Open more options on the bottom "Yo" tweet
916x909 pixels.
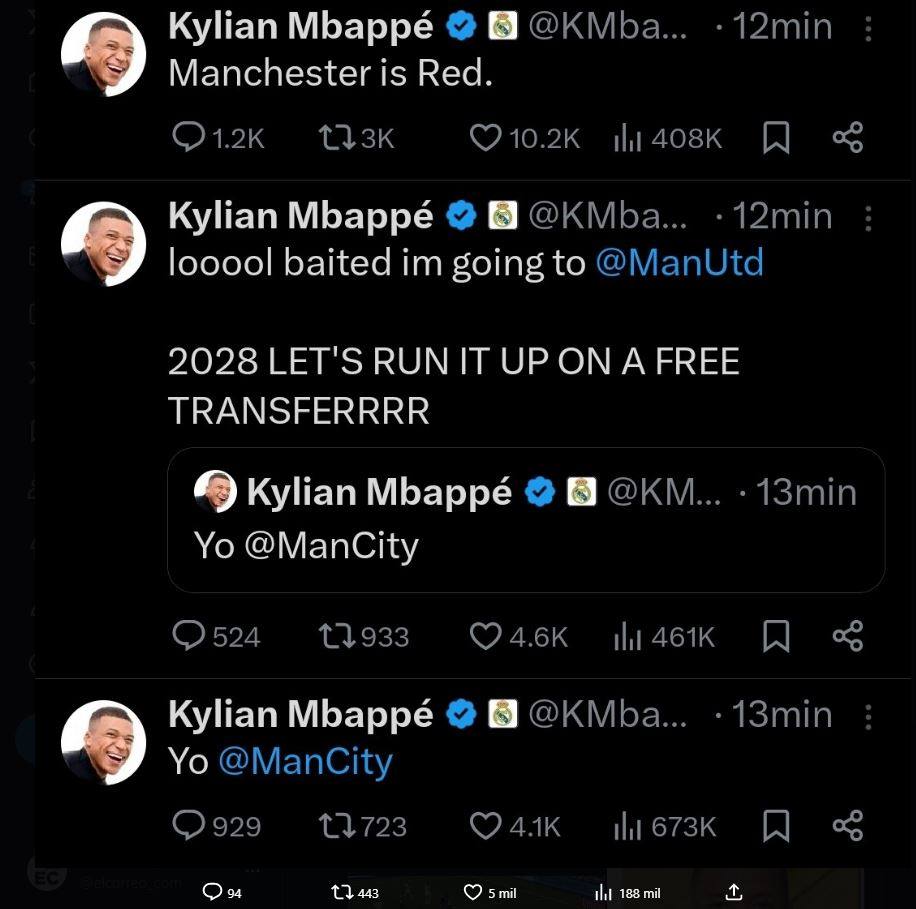point(867,716)
